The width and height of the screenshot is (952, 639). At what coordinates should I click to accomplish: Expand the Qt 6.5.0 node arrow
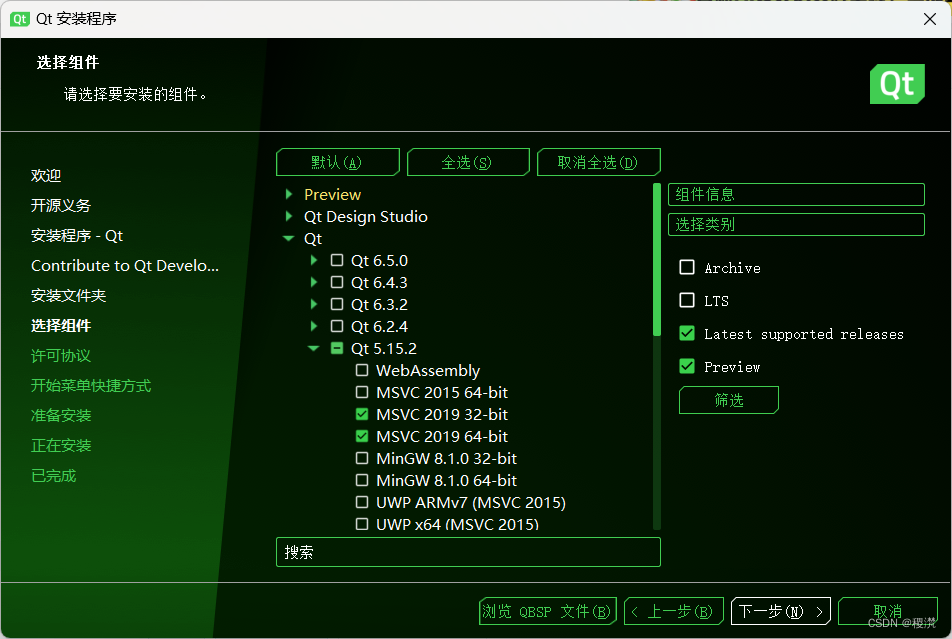(x=314, y=260)
